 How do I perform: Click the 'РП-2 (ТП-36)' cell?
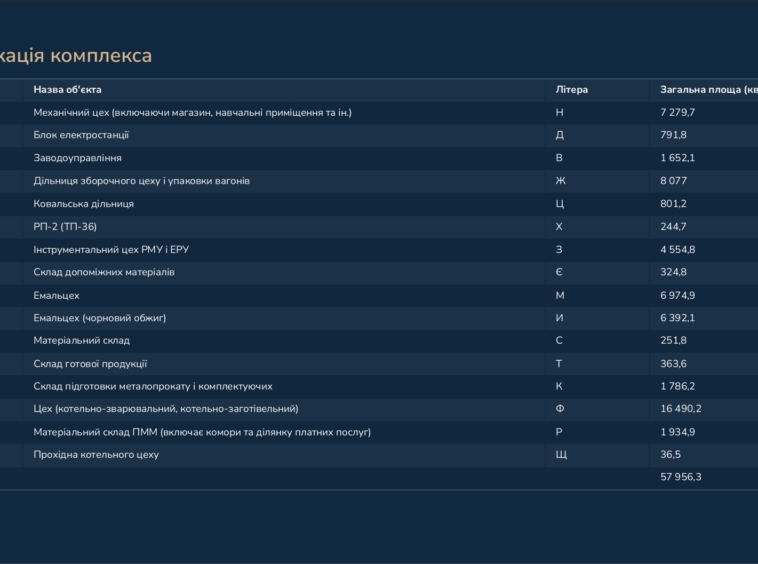coord(65,227)
